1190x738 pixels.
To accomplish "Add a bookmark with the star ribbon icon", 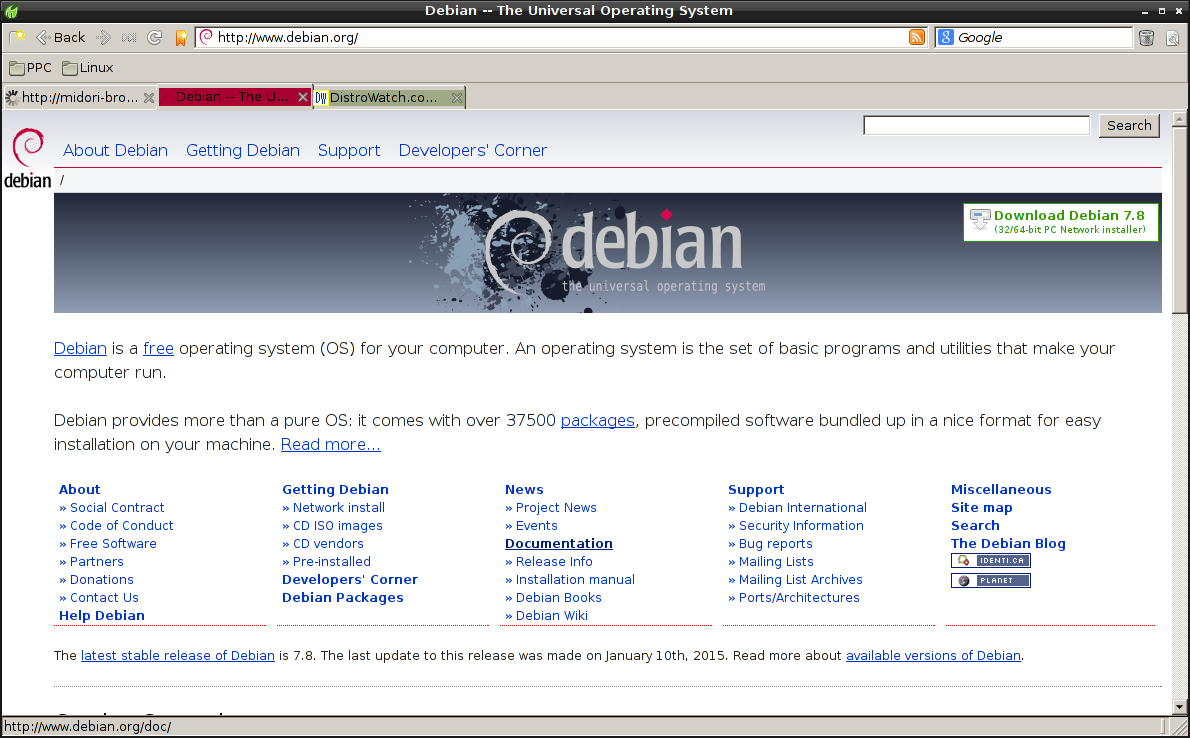I will tap(181, 37).
